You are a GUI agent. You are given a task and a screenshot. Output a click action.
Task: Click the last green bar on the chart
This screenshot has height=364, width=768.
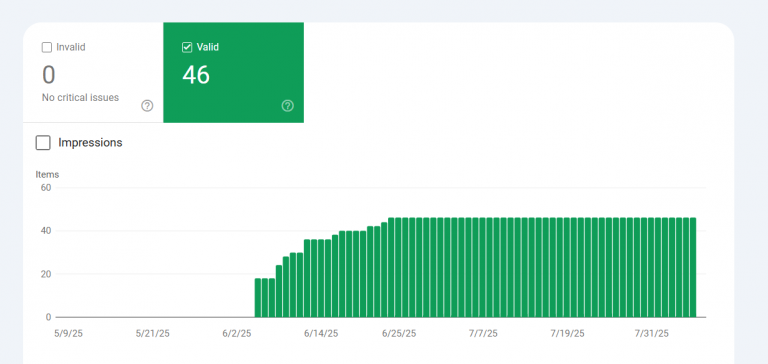[x=693, y=267]
